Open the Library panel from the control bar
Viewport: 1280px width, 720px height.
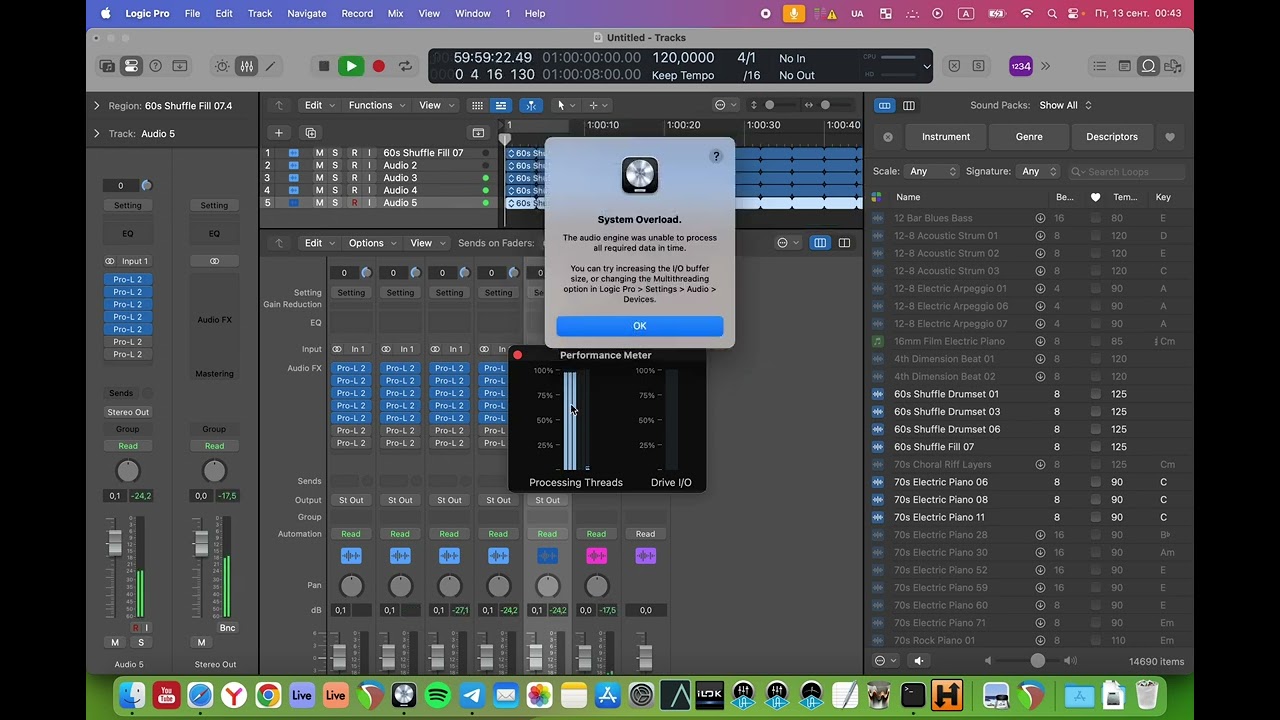[x=107, y=66]
